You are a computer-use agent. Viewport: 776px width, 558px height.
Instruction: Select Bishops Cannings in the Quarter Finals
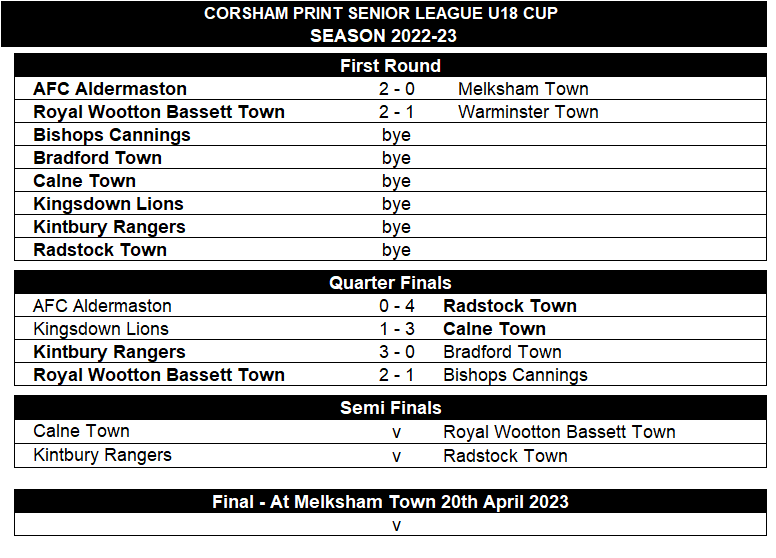515,375
